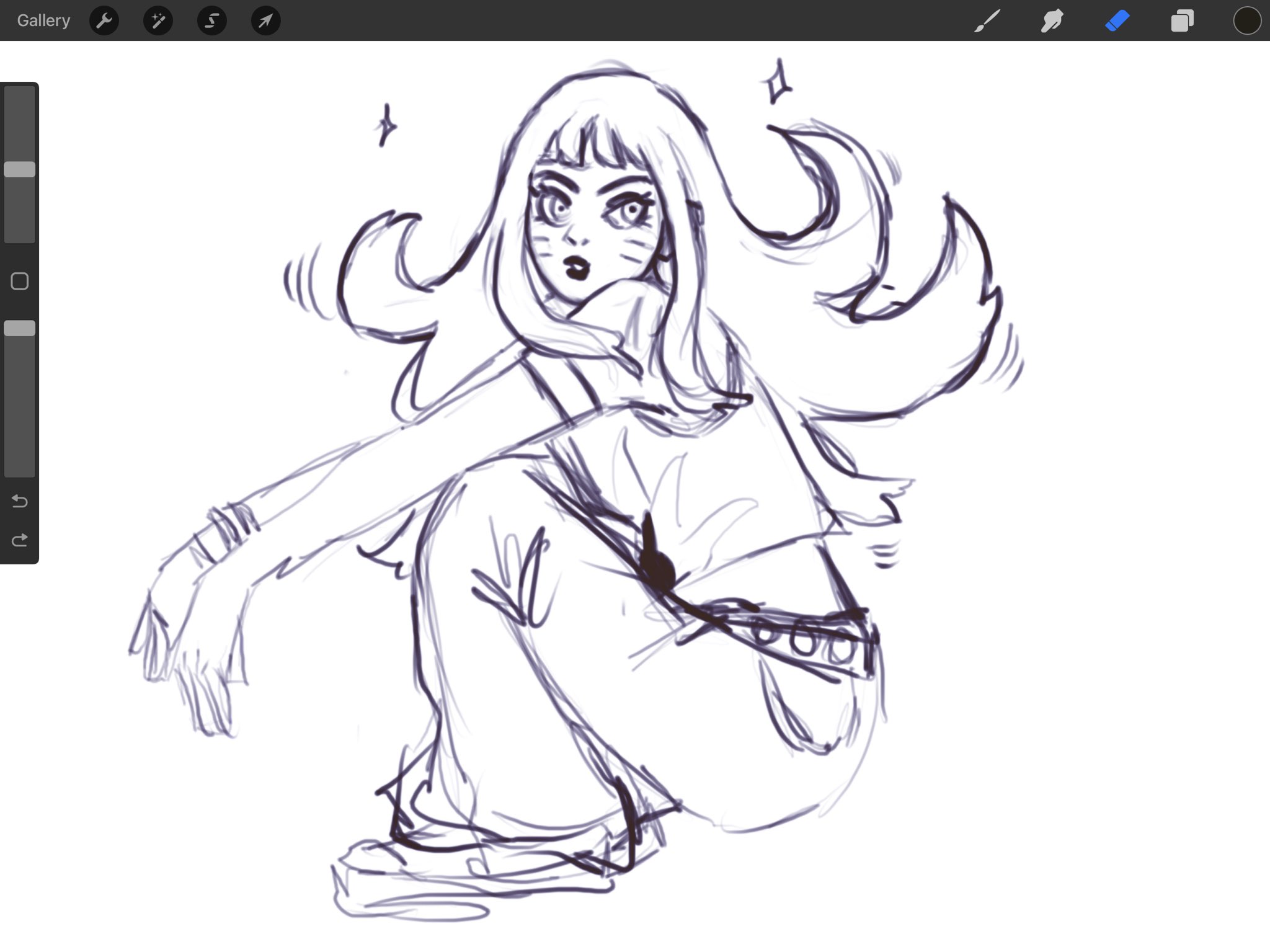The width and height of the screenshot is (1270, 952).
Task: Open the active color circle
Action: point(1247,21)
